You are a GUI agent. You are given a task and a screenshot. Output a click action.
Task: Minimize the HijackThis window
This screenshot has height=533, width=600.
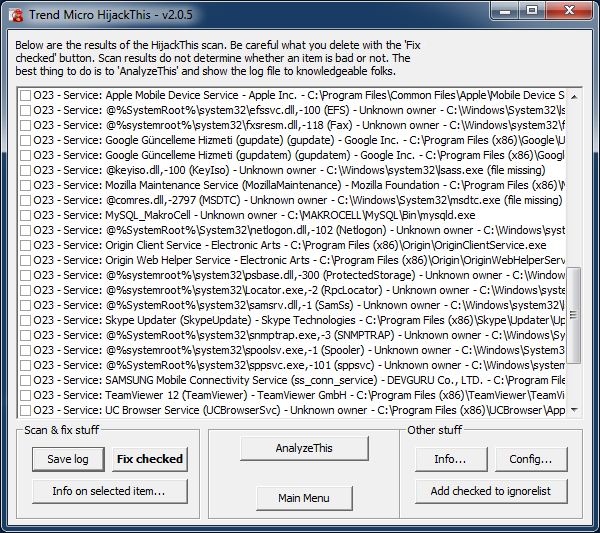[x=505, y=11]
